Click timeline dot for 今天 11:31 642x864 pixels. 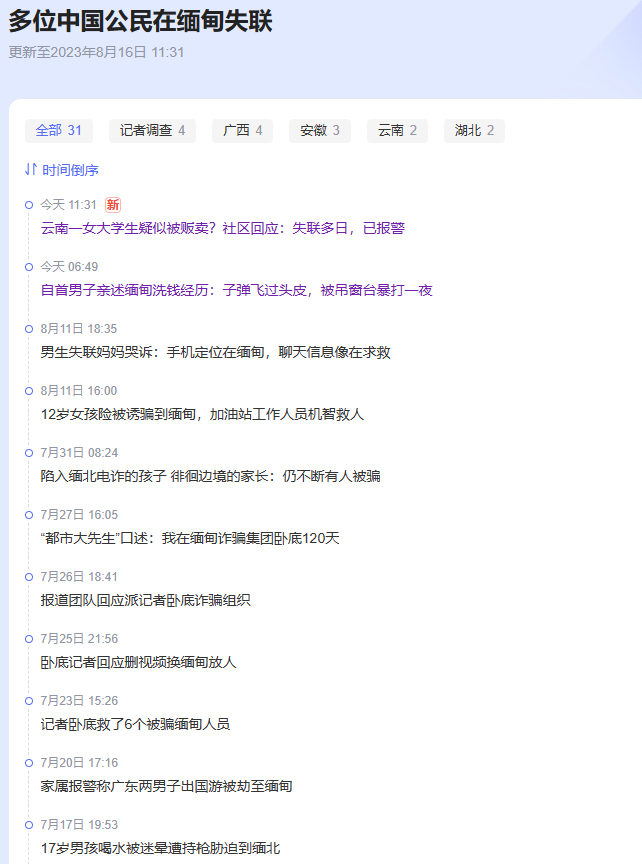click(x=29, y=205)
